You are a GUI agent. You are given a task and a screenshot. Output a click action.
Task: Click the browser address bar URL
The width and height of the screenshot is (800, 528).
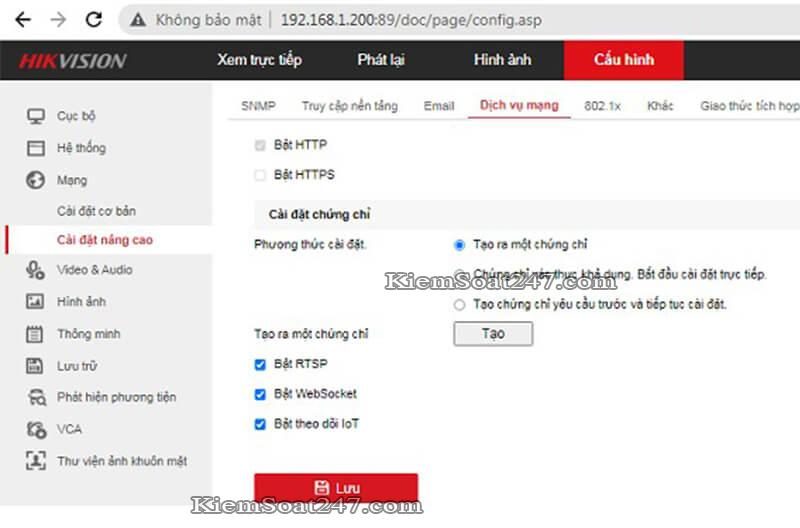411,20
